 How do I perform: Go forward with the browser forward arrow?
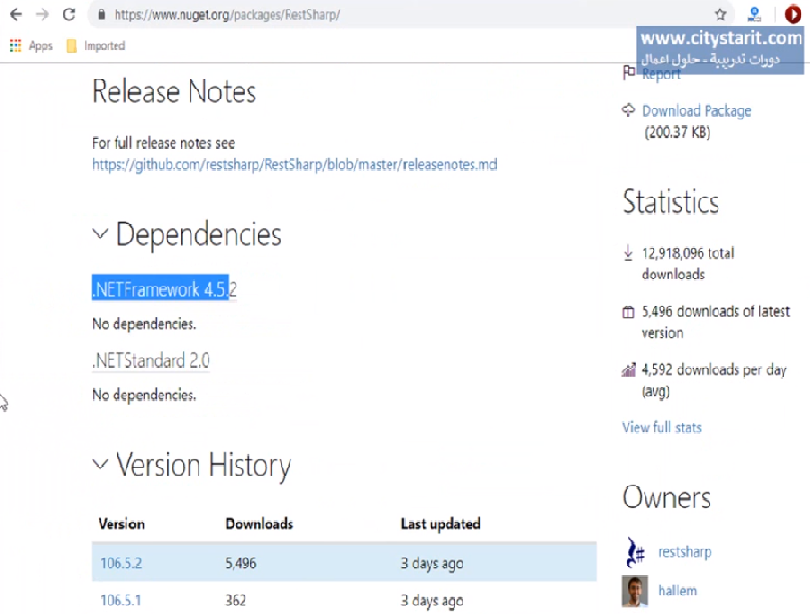click(x=42, y=14)
